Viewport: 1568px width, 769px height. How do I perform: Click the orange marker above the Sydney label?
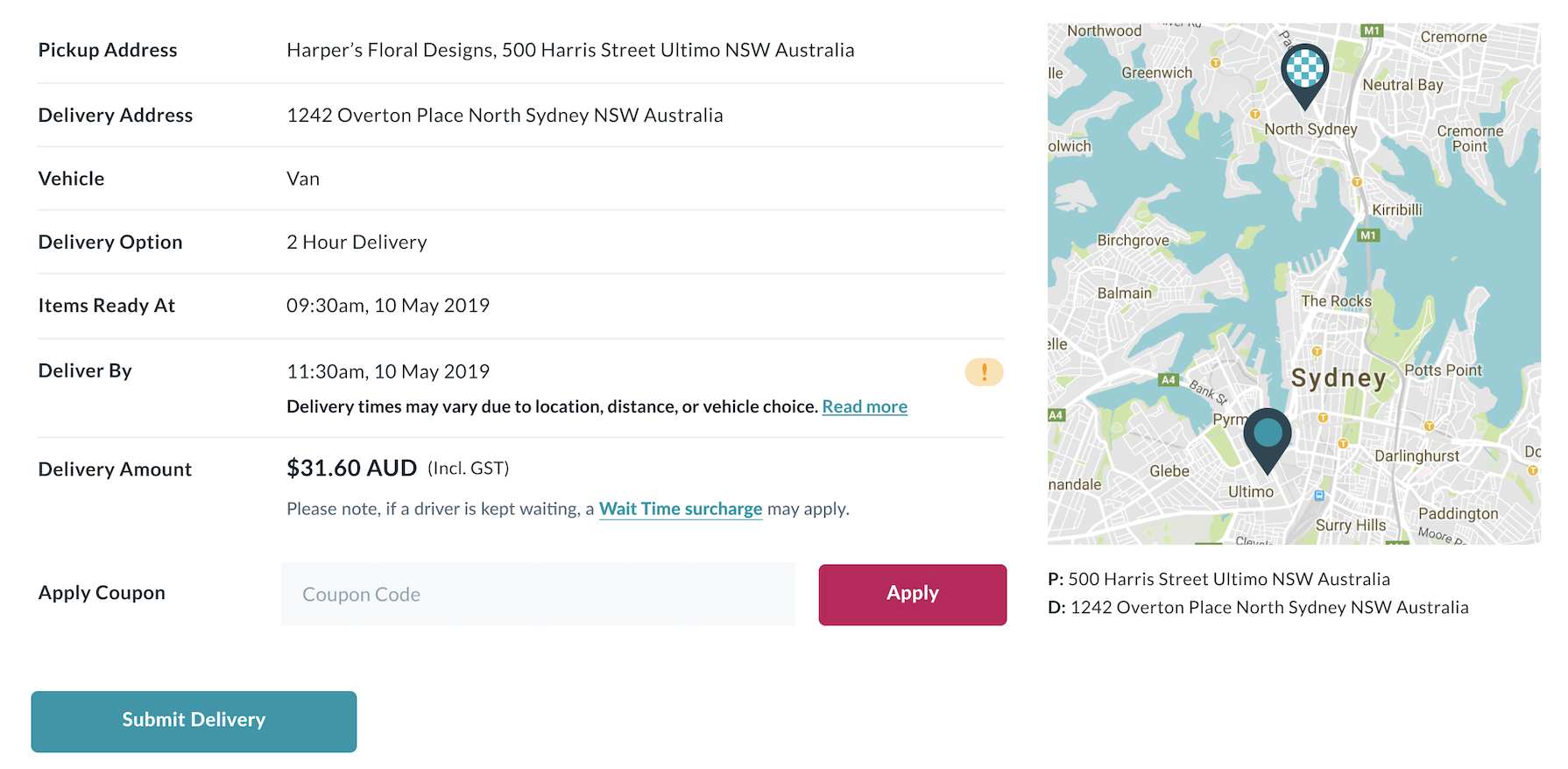[1317, 351]
